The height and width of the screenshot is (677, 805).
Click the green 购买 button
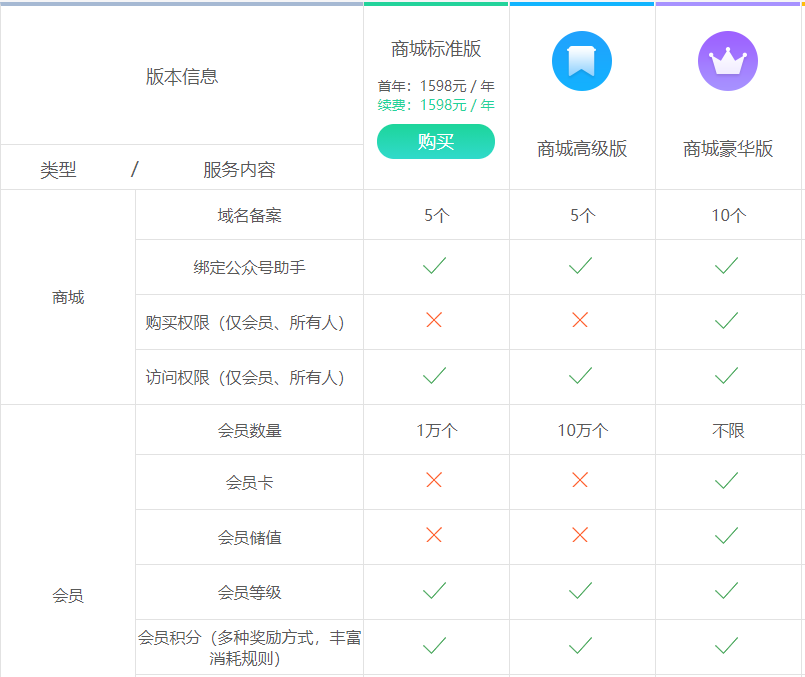[435, 142]
